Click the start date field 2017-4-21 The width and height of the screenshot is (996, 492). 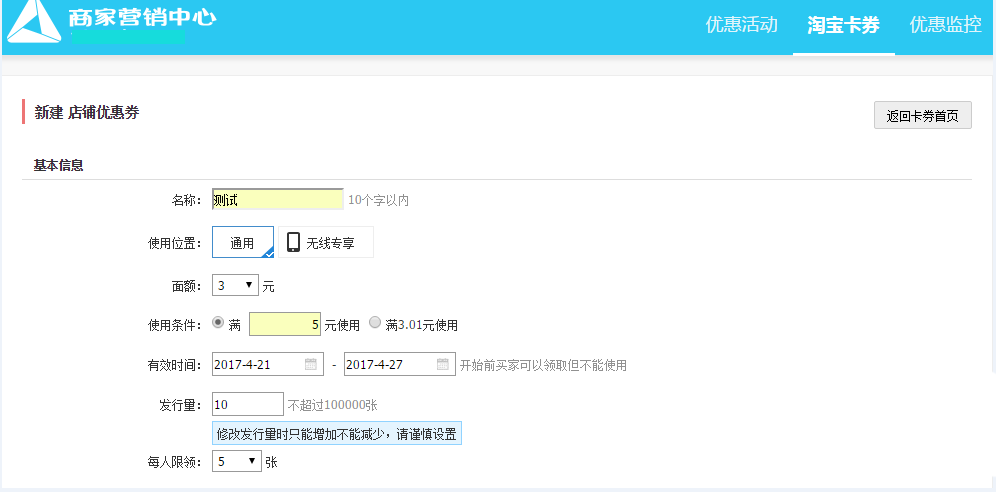pyautogui.click(x=267, y=364)
